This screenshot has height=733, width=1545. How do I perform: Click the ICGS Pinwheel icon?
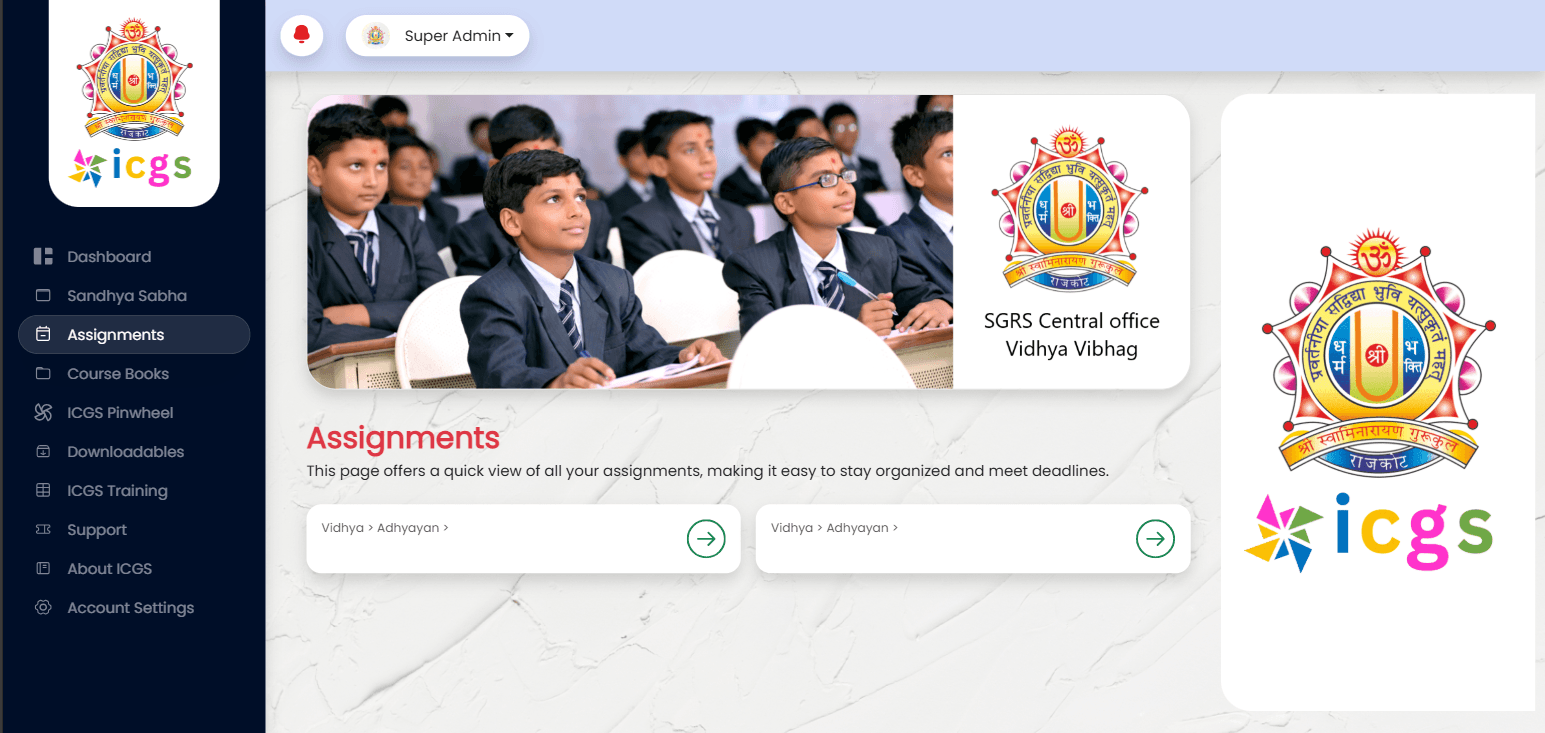(x=43, y=413)
